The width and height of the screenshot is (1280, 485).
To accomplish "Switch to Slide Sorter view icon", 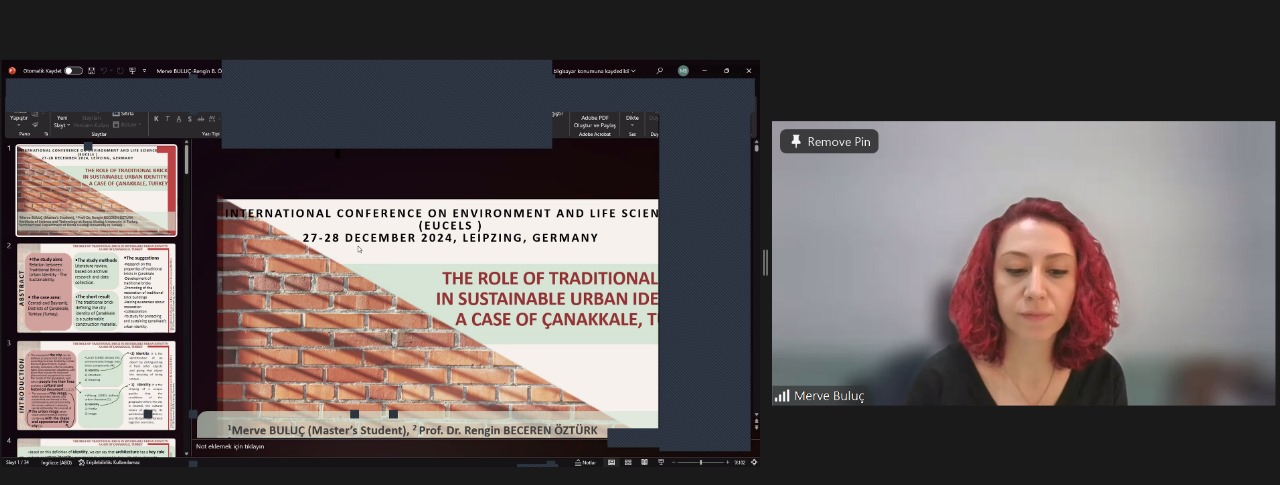I will tap(628, 462).
